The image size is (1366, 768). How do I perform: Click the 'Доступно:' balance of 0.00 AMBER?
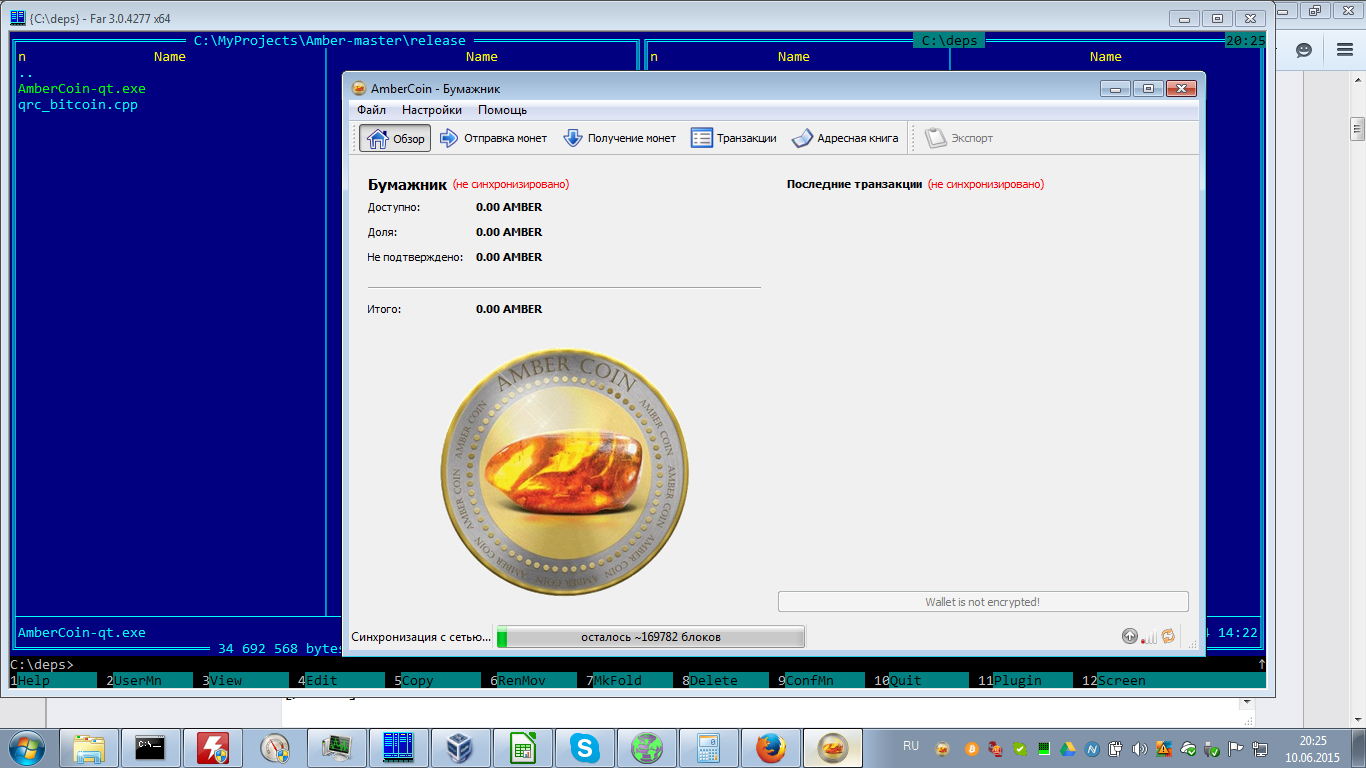click(x=509, y=207)
